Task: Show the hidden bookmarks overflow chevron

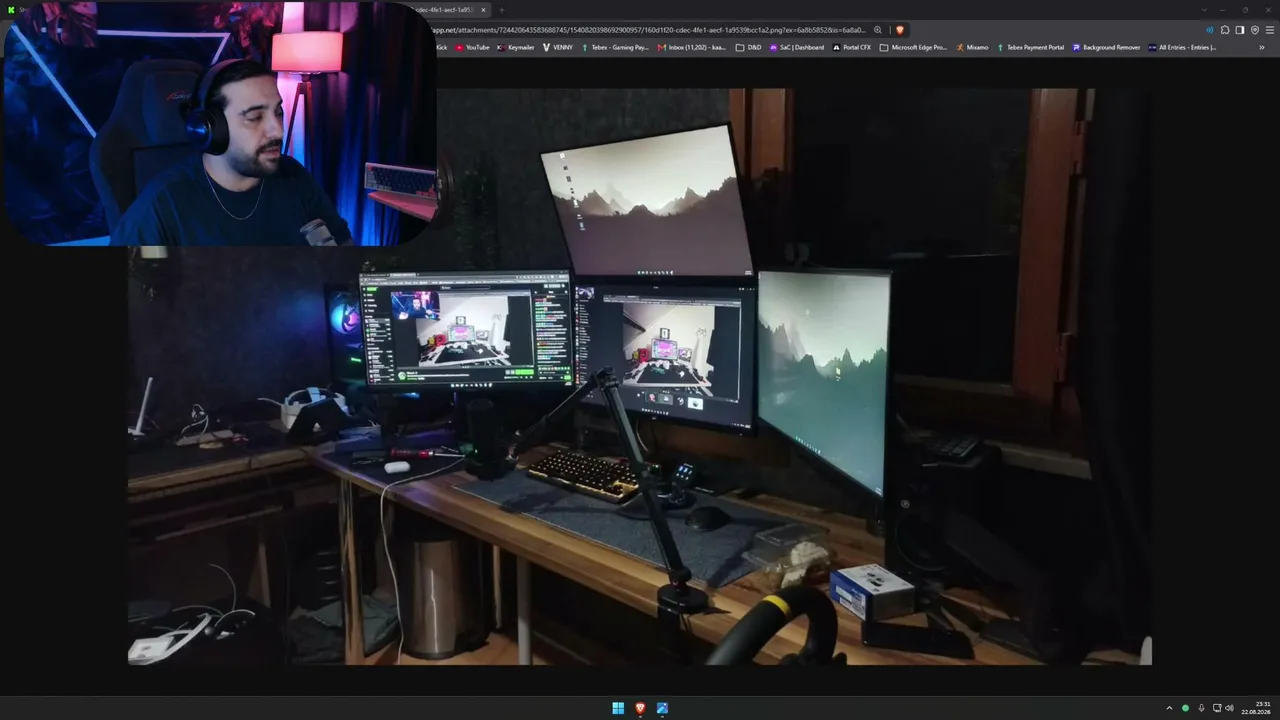Action: [1261, 47]
